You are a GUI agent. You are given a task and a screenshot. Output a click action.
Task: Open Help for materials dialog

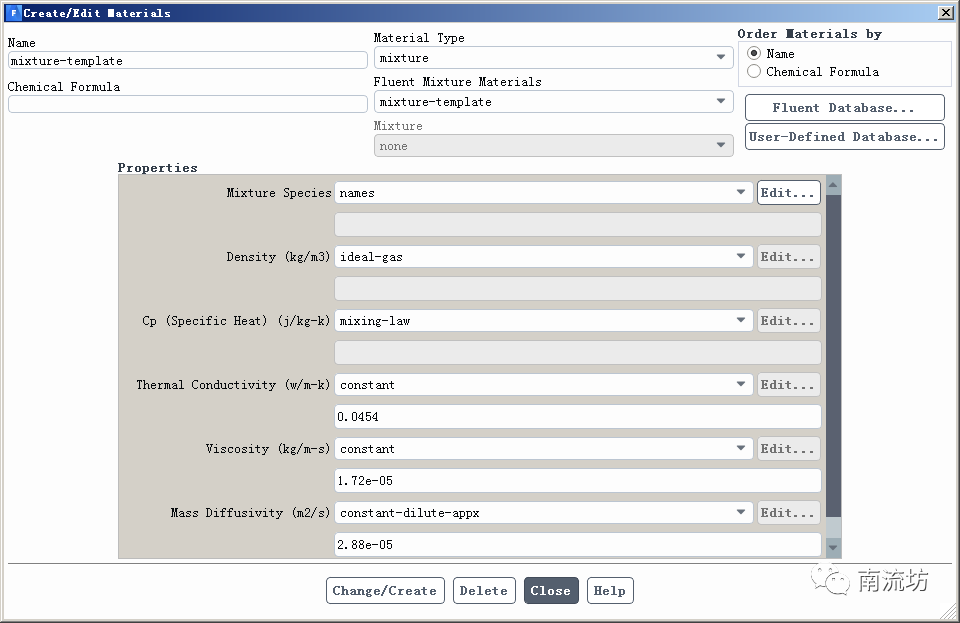(610, 591)
